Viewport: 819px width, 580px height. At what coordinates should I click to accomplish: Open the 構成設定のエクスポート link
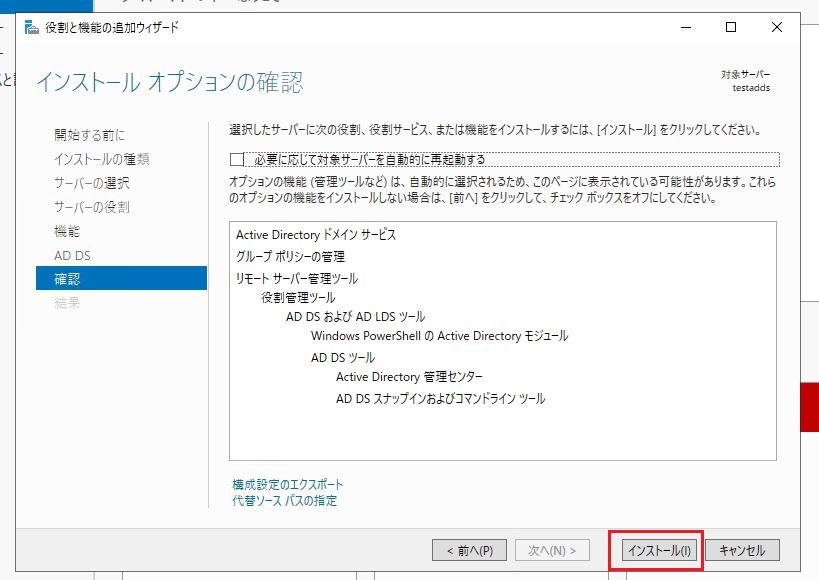[287, 484]
